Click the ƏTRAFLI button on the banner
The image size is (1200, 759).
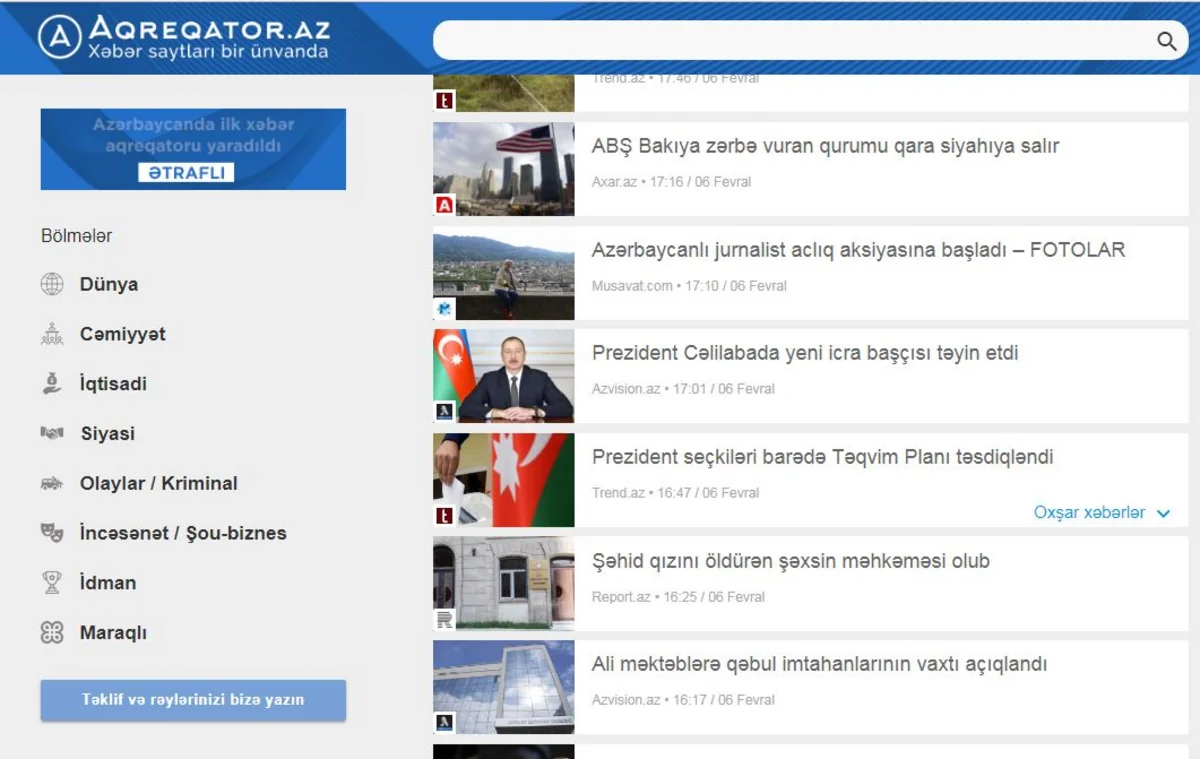point(186,172)
